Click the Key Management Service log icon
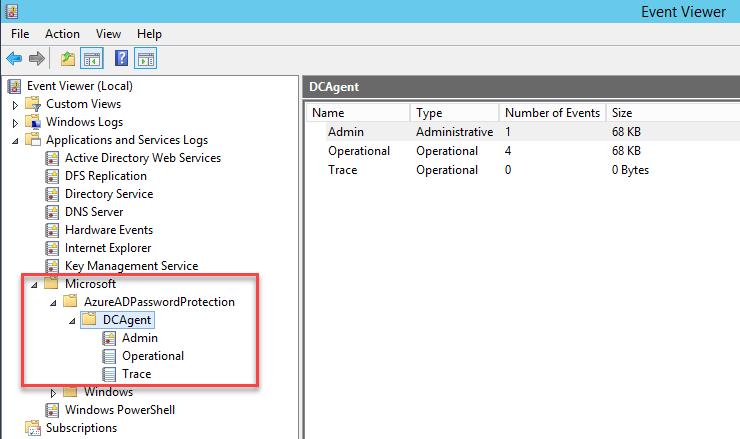 pos(52,266)
